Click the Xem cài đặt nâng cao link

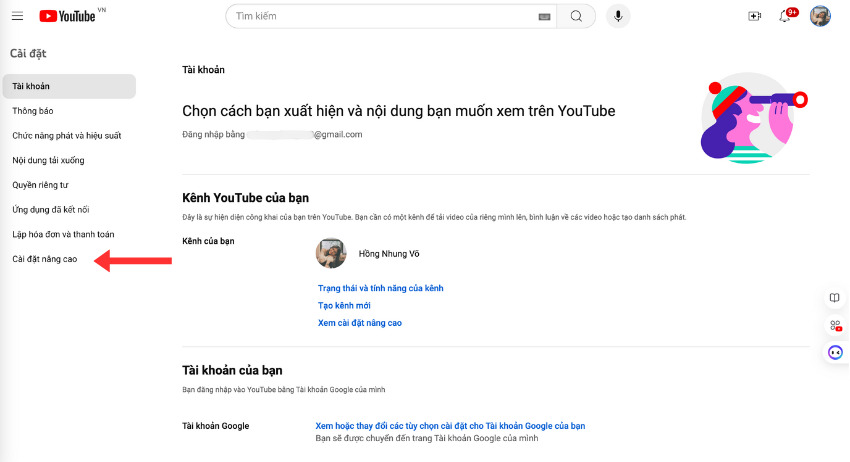click(360, 323)
